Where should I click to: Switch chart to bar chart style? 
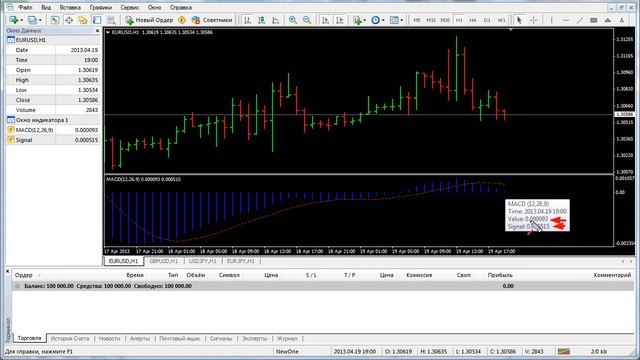click(x=247, y=20)
